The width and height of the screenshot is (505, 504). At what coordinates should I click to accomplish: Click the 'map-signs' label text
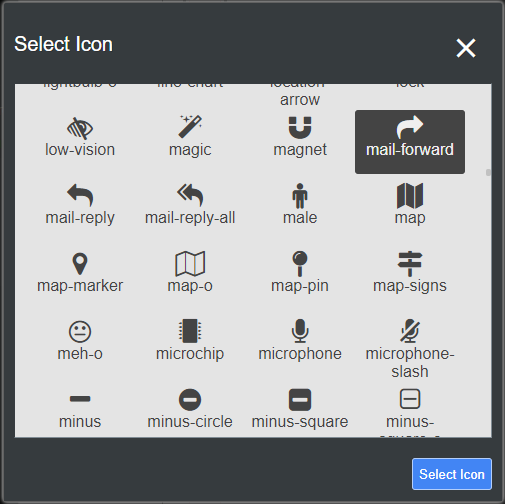pos(410,286)
